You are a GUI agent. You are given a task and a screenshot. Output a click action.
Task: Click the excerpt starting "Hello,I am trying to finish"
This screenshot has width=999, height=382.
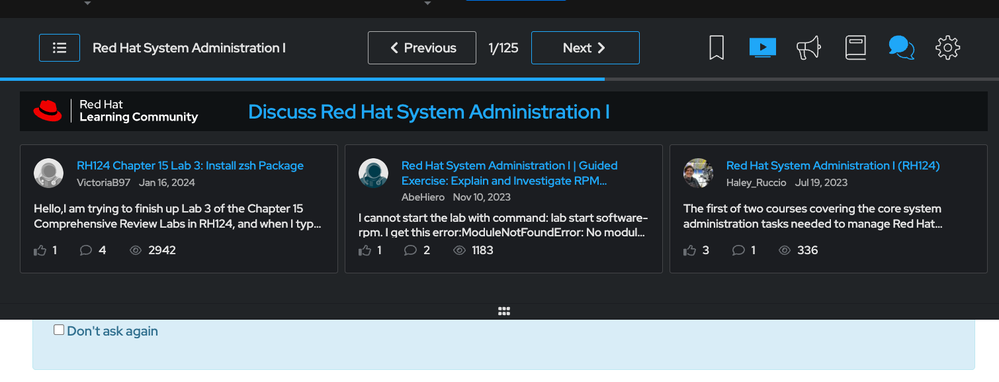[x=178, y=216]
